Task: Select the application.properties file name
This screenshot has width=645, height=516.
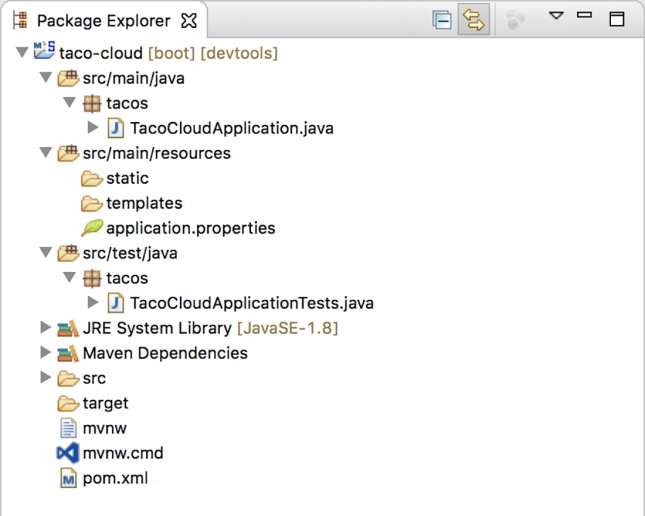Action: [x=191, y=228]
